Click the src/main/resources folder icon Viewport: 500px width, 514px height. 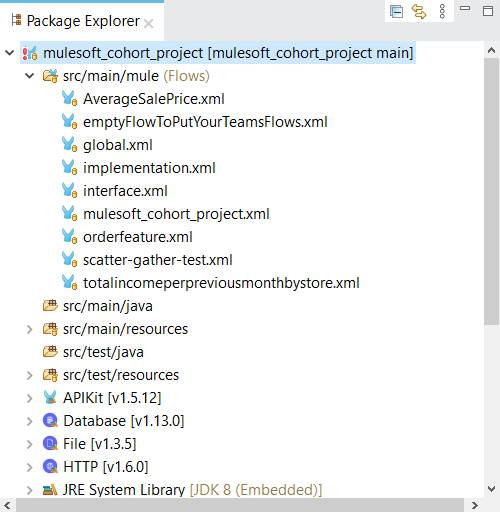[x=50, y=329]
